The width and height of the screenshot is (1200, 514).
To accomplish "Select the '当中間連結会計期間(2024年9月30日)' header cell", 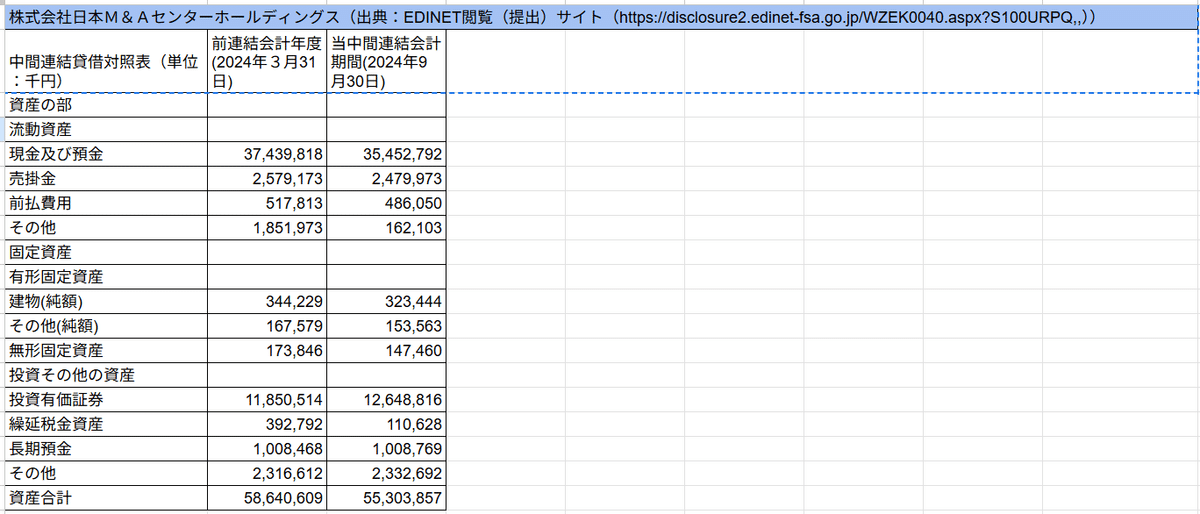I will click(x=385, y=62).
